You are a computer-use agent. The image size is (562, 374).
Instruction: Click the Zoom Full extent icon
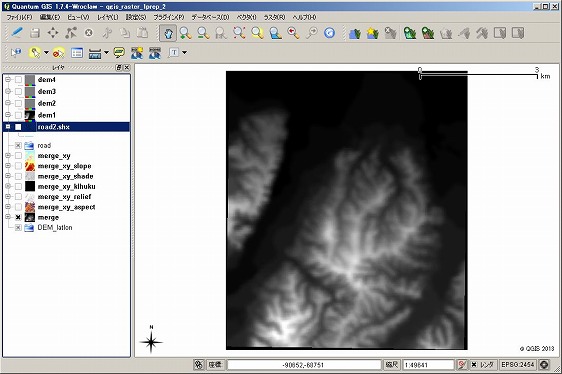pos(239,33)
